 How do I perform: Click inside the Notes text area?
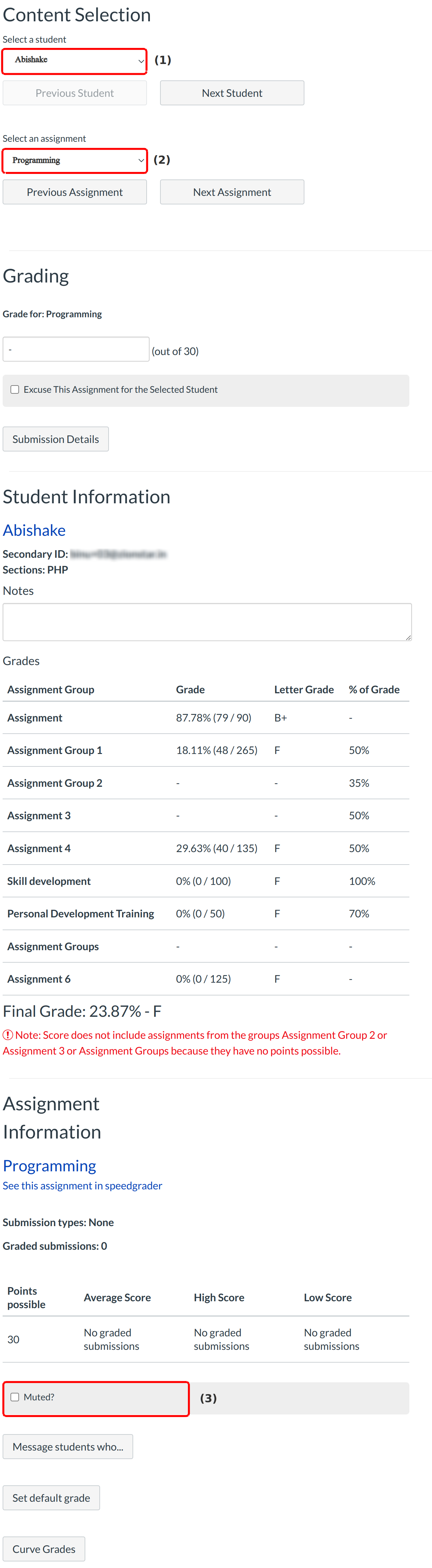click(x=207, y=622)
